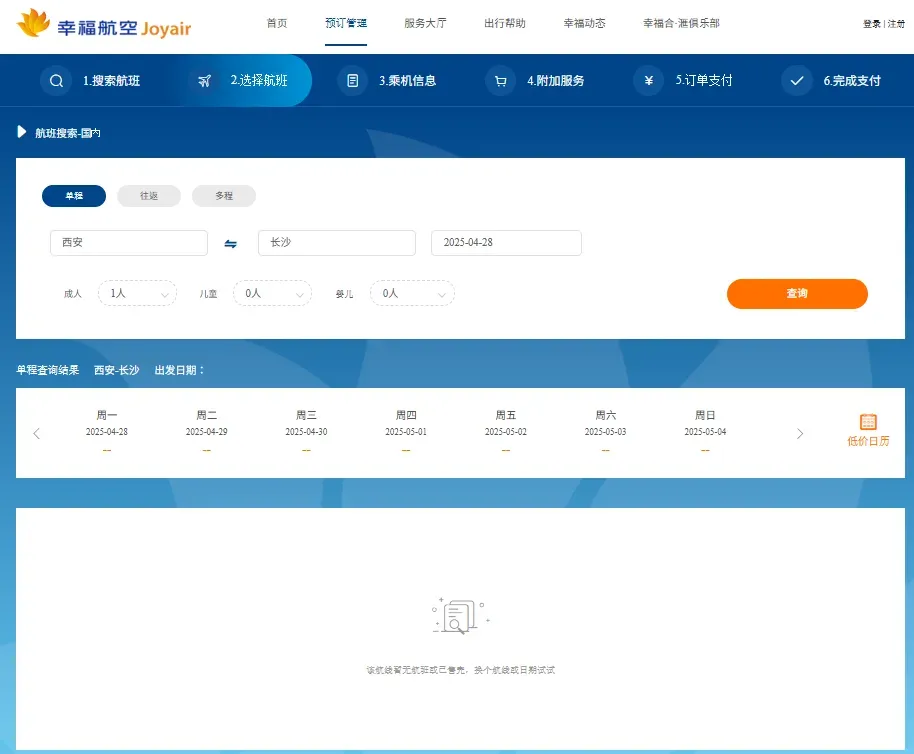This screenshot has height=754, width=914.
Task: Click the document icon for step 3 乘机信息
Action: [353, 80]
